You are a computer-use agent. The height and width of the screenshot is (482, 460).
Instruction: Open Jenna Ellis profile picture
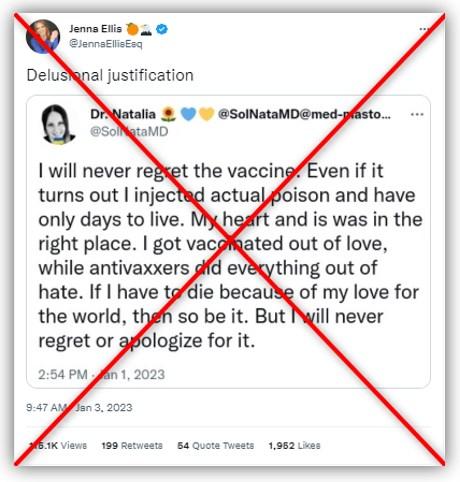pos(43,36)
